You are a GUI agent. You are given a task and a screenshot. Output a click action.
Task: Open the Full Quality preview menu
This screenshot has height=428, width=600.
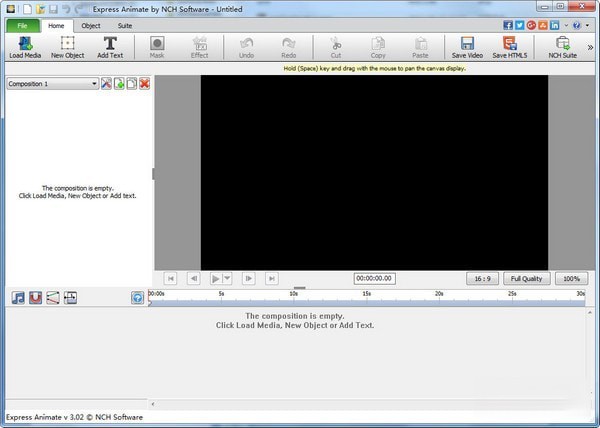527,278
